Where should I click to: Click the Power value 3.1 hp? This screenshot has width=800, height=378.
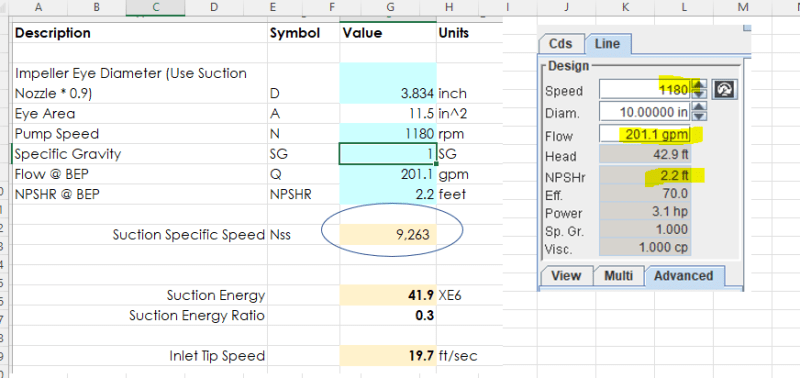(x=645, y=212)
